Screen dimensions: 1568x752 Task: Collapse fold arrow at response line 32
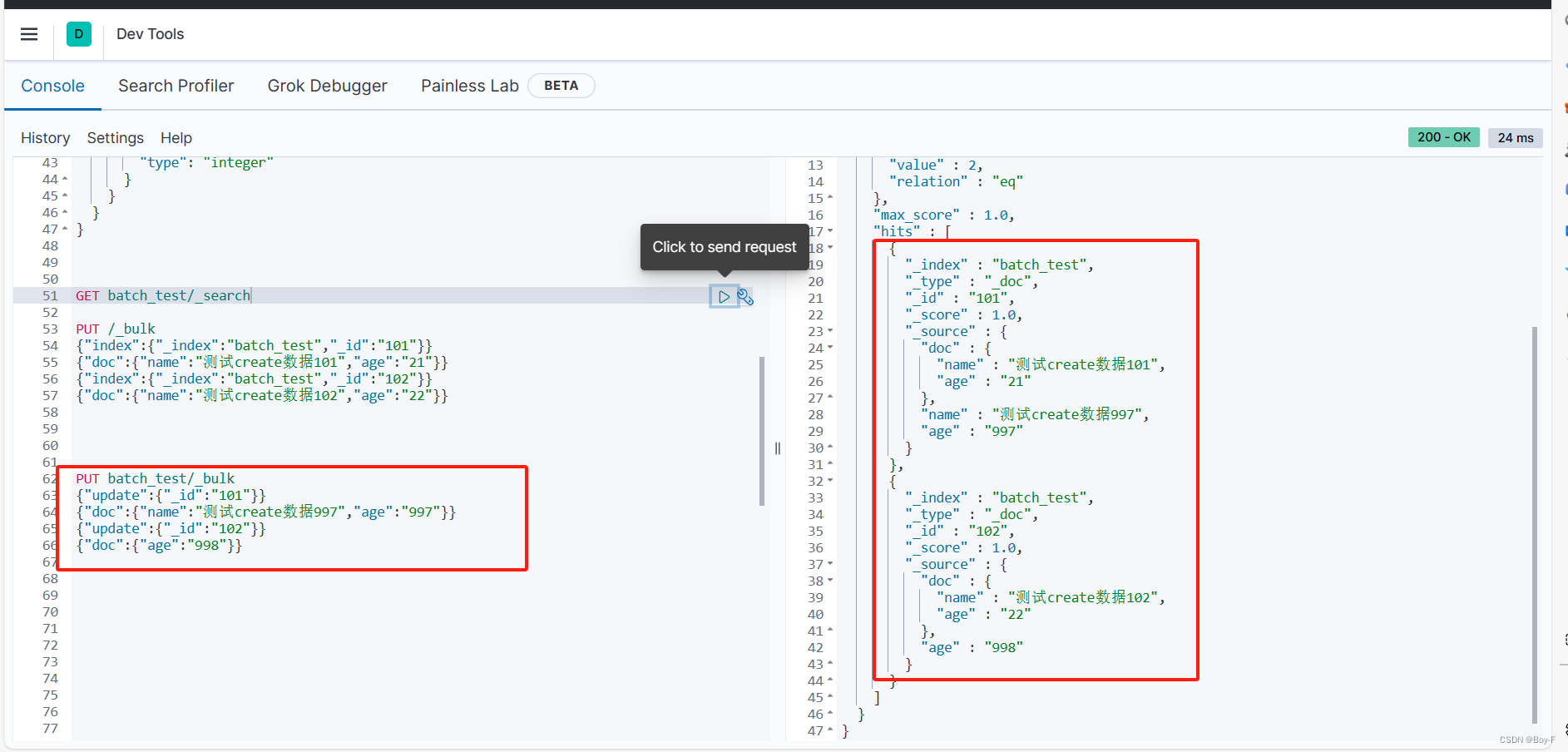coord(830,481)
